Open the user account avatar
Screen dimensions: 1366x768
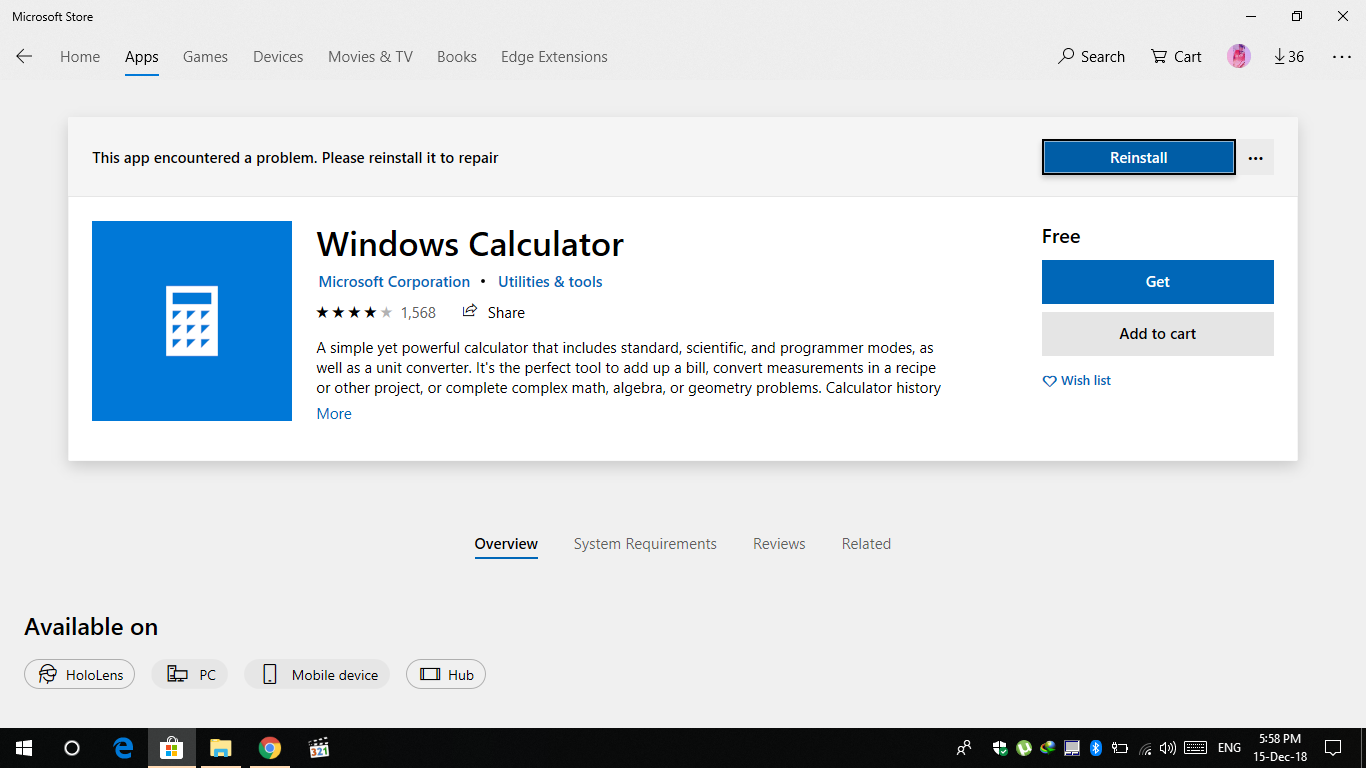(1239, 57)
